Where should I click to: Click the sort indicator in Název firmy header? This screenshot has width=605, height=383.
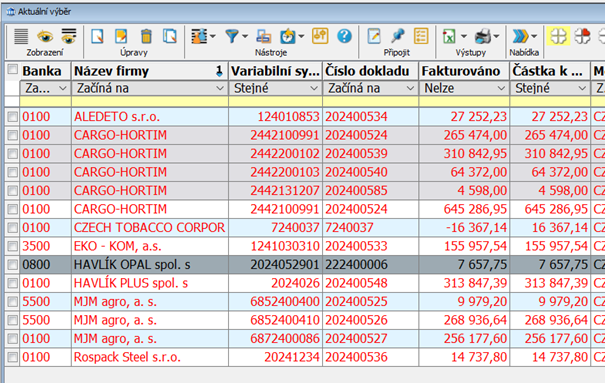(219, 71)
